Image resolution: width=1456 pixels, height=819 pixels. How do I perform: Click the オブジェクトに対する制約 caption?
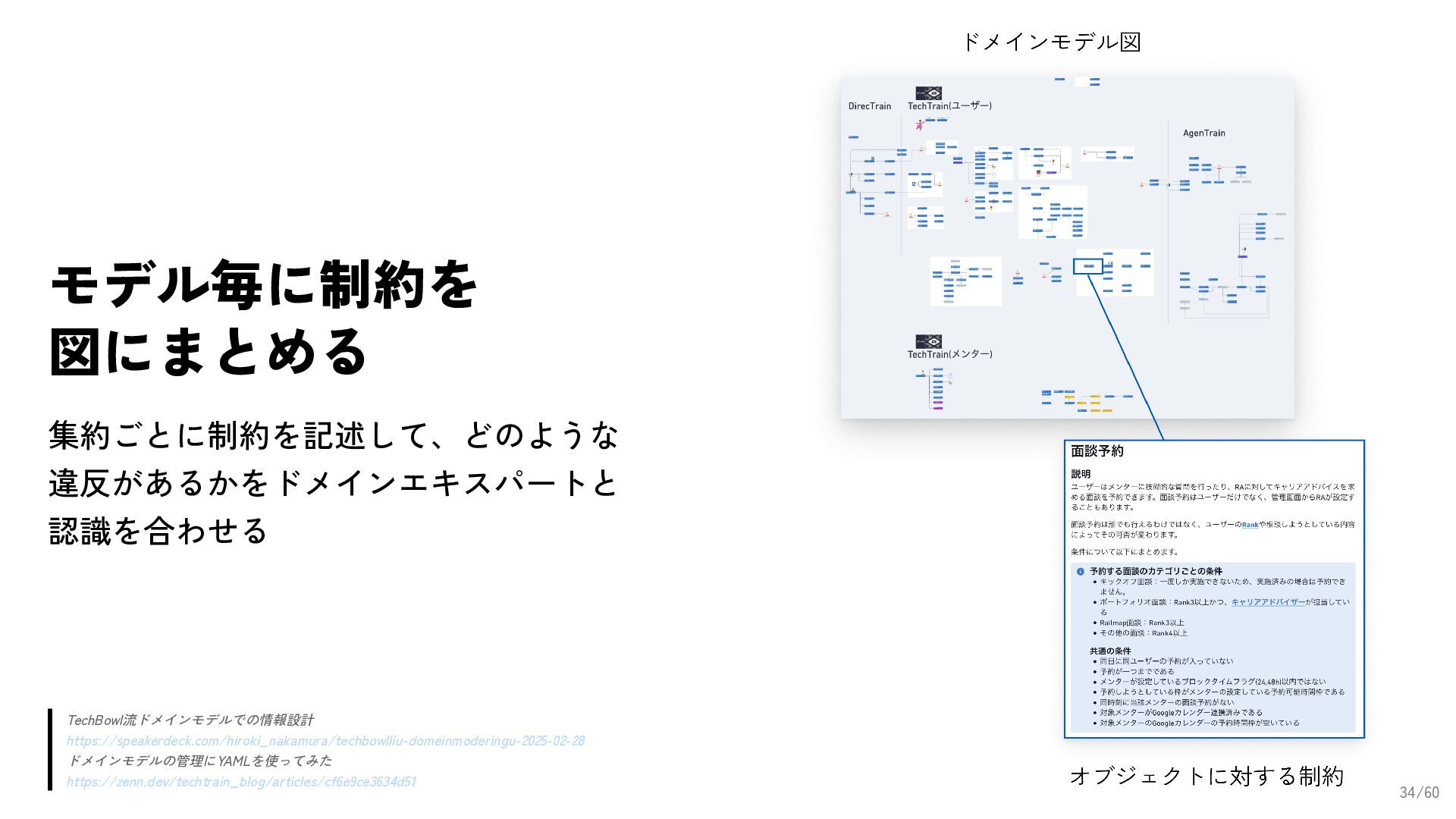1206,776
